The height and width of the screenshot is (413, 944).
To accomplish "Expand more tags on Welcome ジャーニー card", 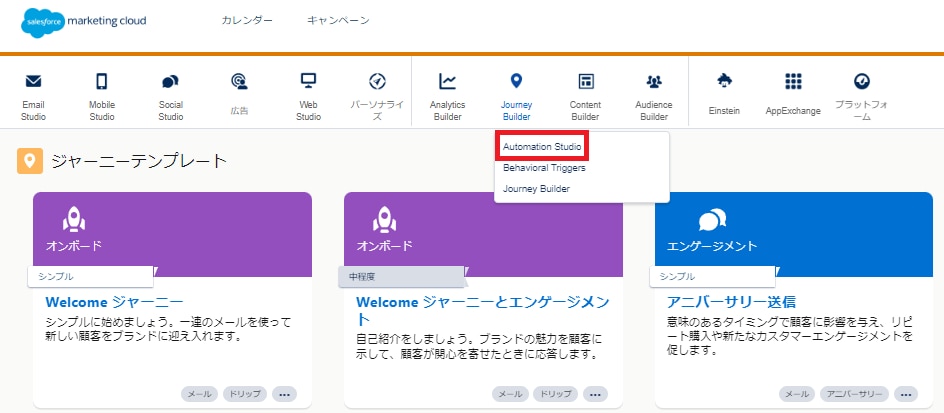I will click(285, 394).
